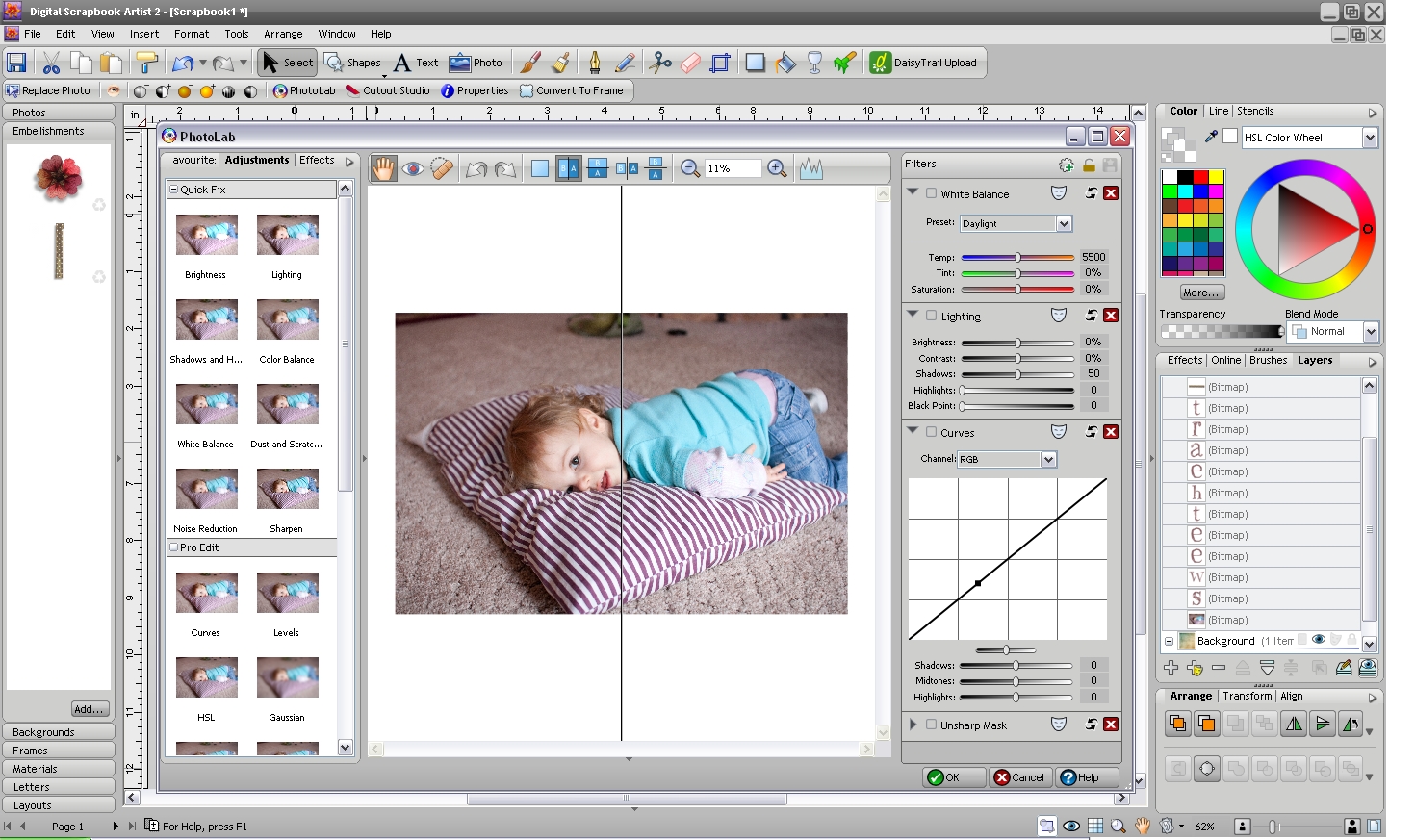Enable the Lighting filter checkbox
The height and width of the screenshot is (840, 1415).
click(x=931, y=316)
